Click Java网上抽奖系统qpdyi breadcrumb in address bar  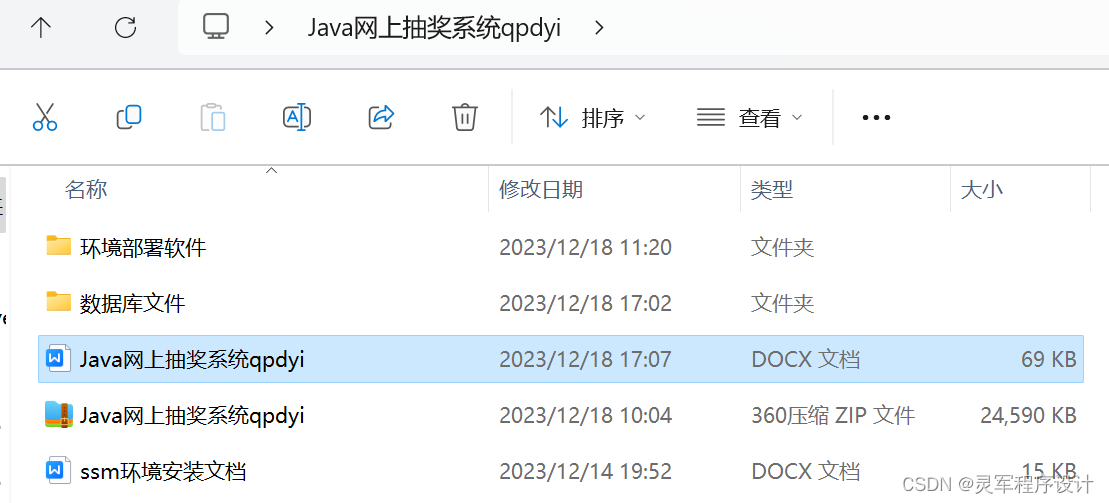[x=434, y=28]
